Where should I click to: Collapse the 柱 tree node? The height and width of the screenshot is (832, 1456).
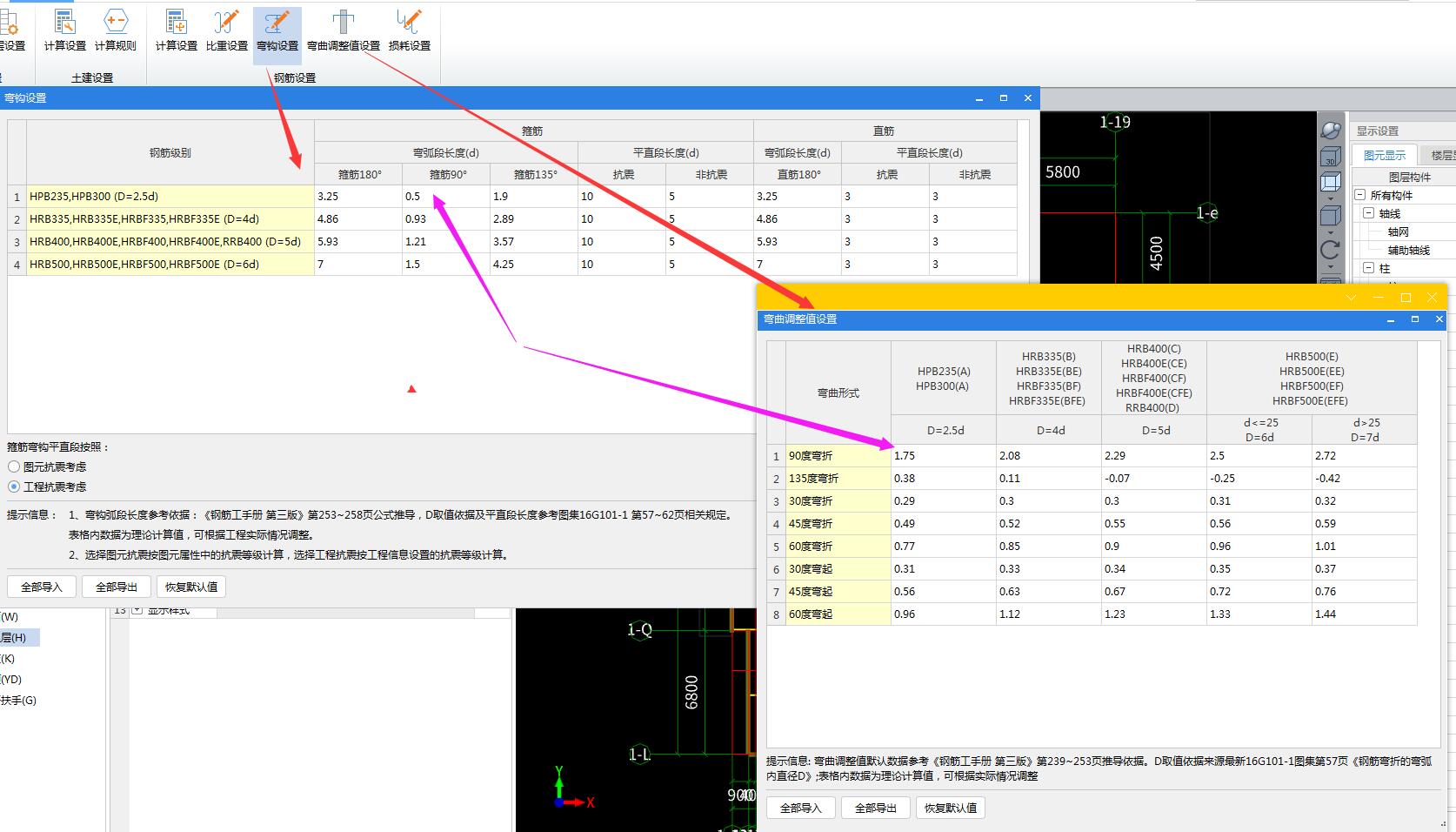point(1369,268)
